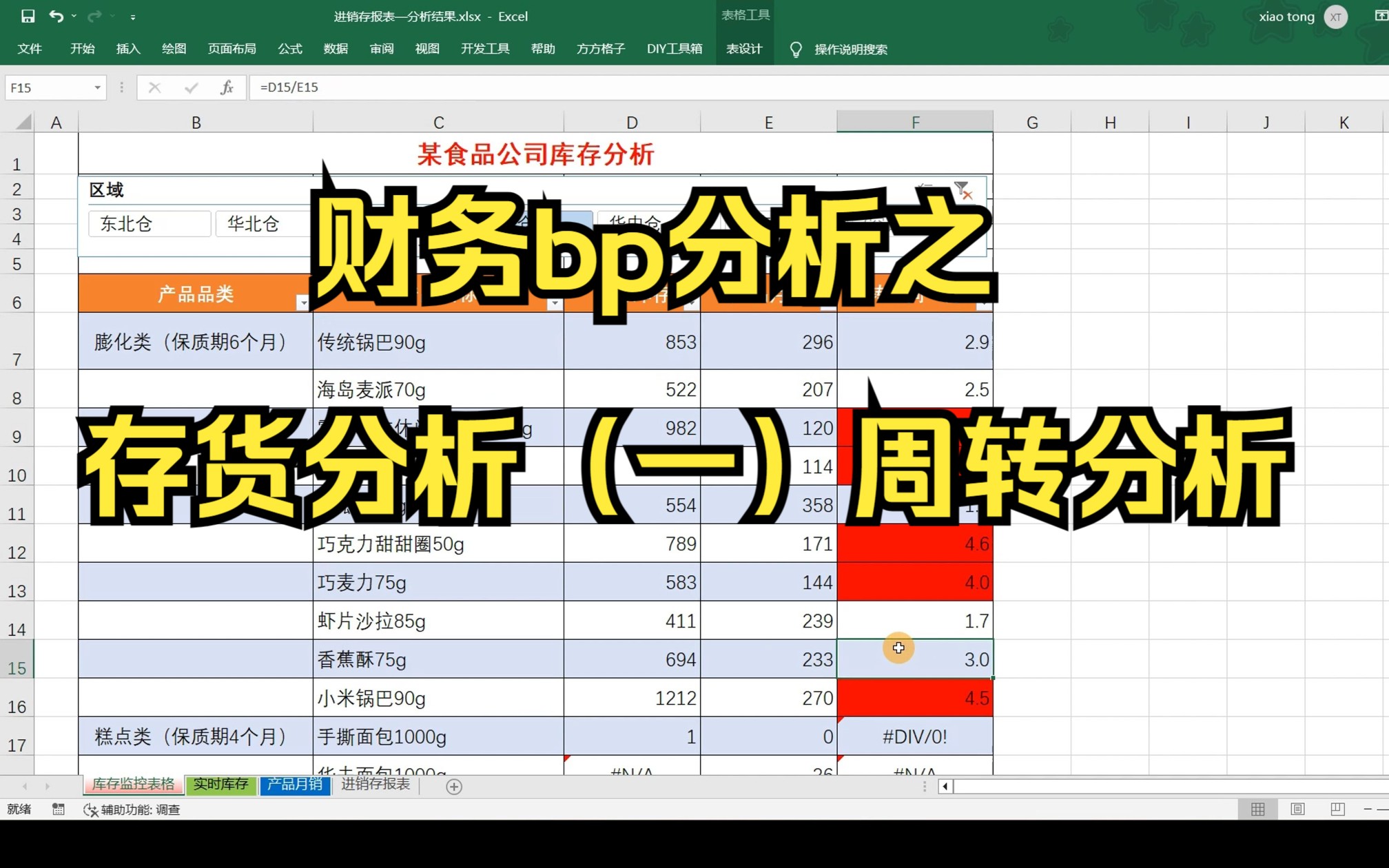Screen dimensions: 1389x868
Task: Click the lightbulb tell-me icon
Action: (796, 50)
